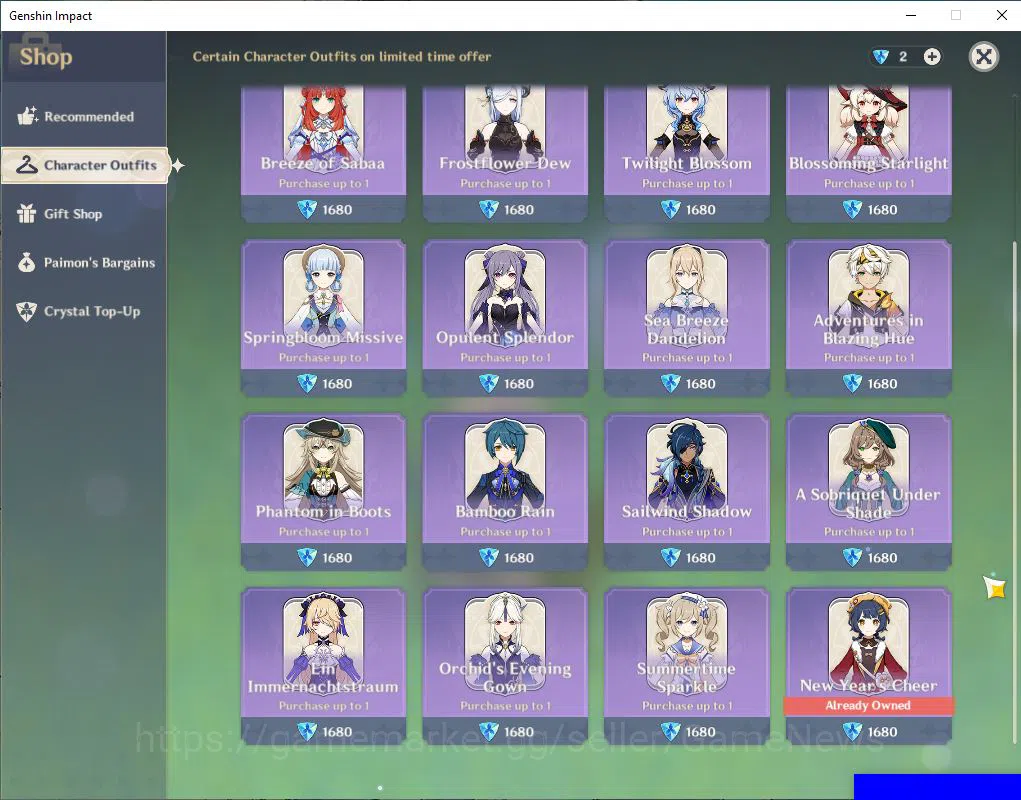Click the crystal icon under Ein Immernachtstraum
Screen dimensions: 1021x800
coord(307,732)
